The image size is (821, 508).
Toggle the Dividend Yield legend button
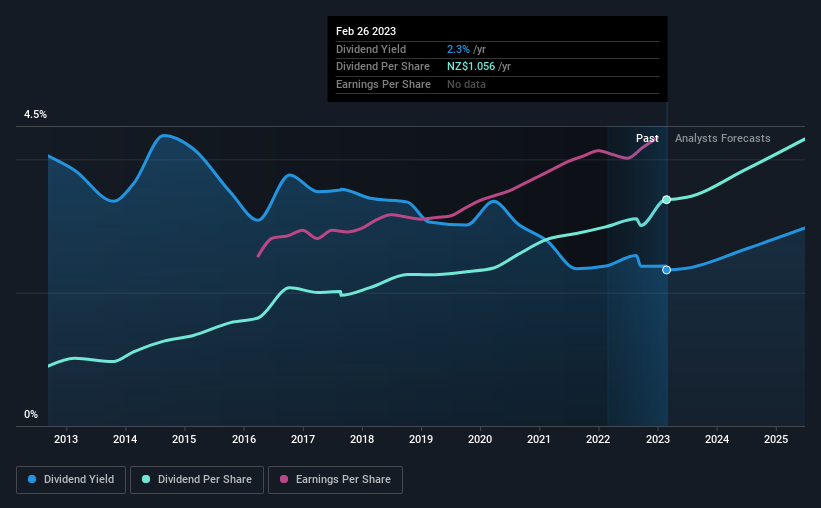(71, 480)
